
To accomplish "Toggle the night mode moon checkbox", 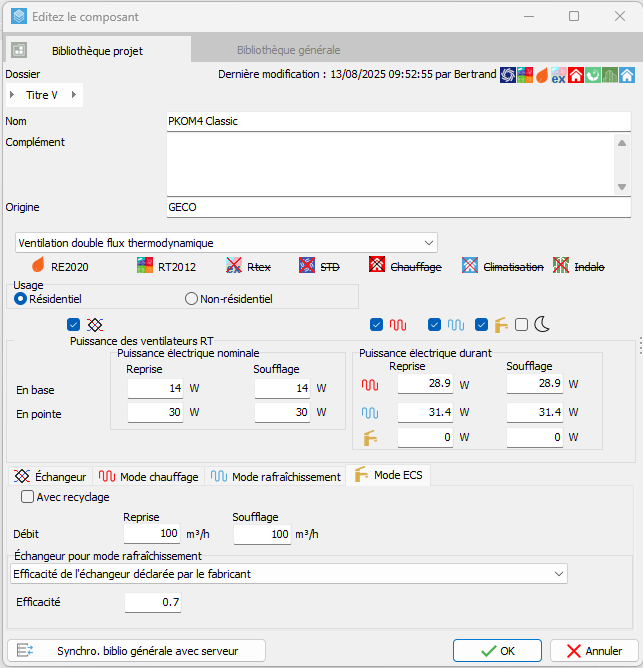I will (x=521, y=324).
